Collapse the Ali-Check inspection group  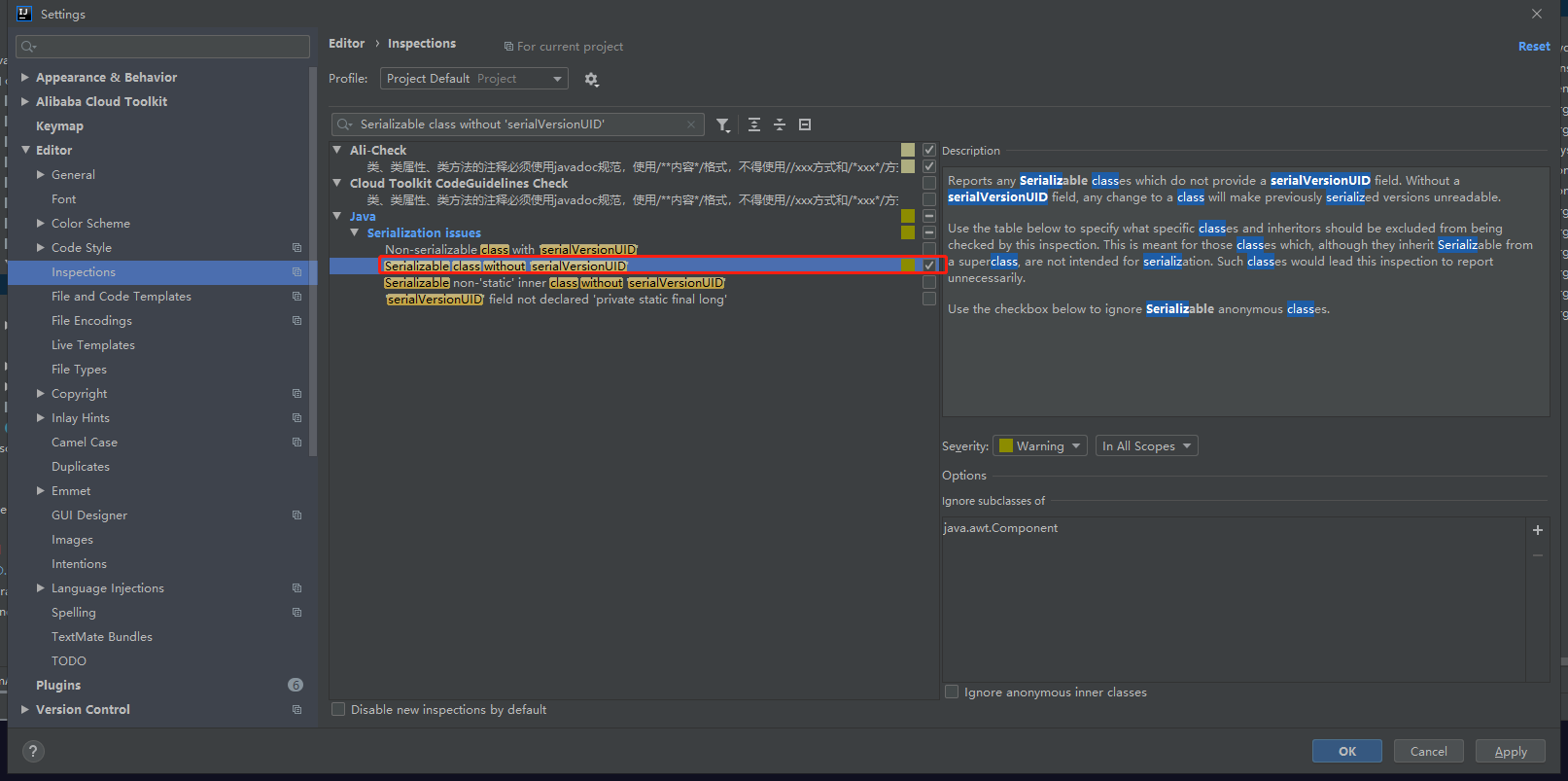337,150
